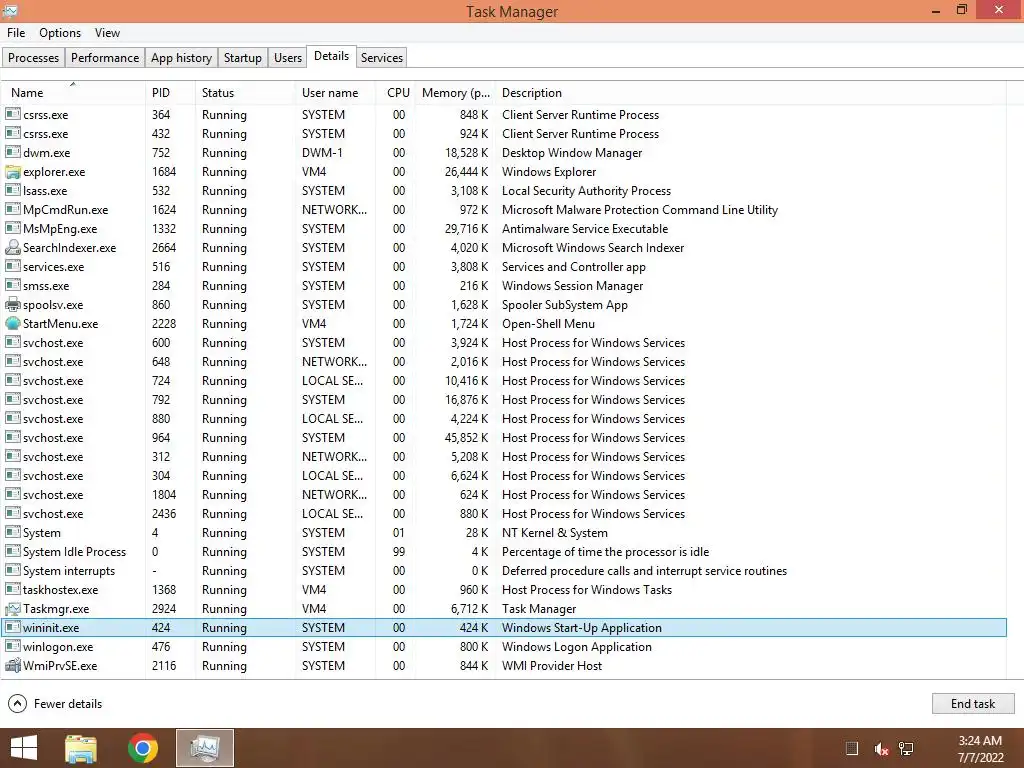
Task: Click the 45,852 K memory value
Action: point(466,438)
